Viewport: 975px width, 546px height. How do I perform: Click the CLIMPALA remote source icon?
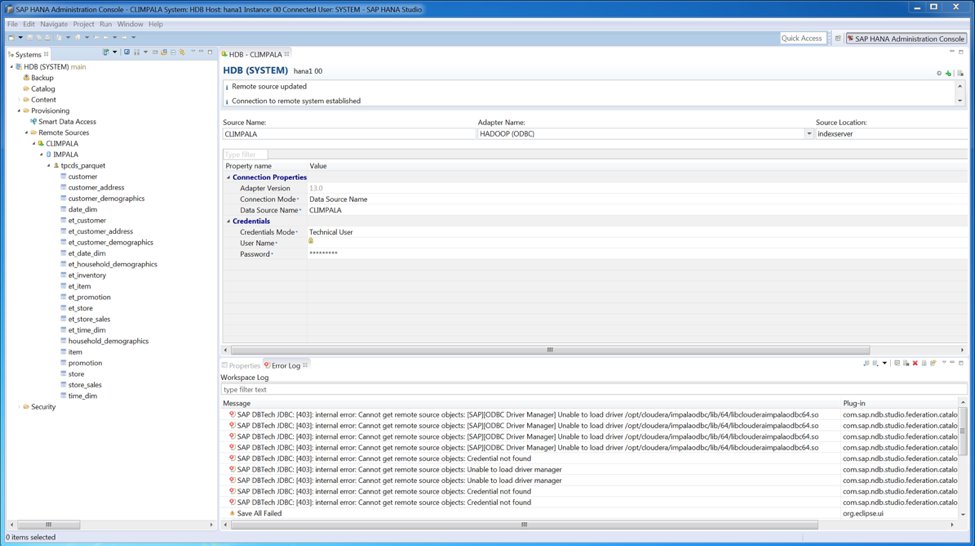41,143
